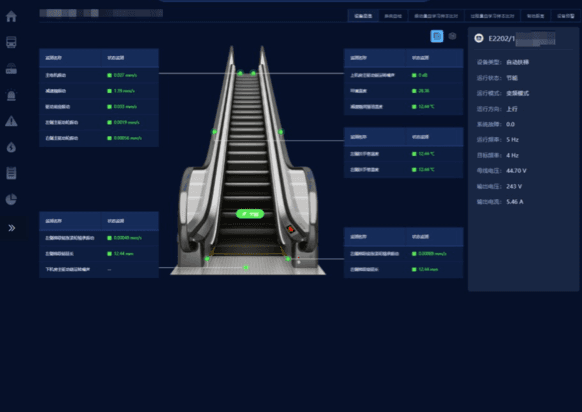This screenshot has width=582, height=412.
Task: Select the top-right green sensor point on escalator
Action: click(253, 73)
